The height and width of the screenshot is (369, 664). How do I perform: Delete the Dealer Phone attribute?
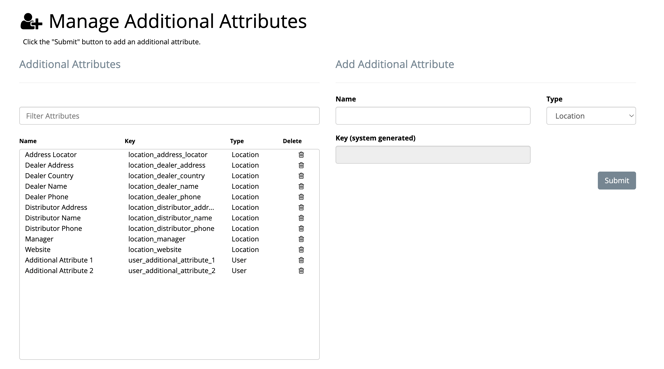301,197
